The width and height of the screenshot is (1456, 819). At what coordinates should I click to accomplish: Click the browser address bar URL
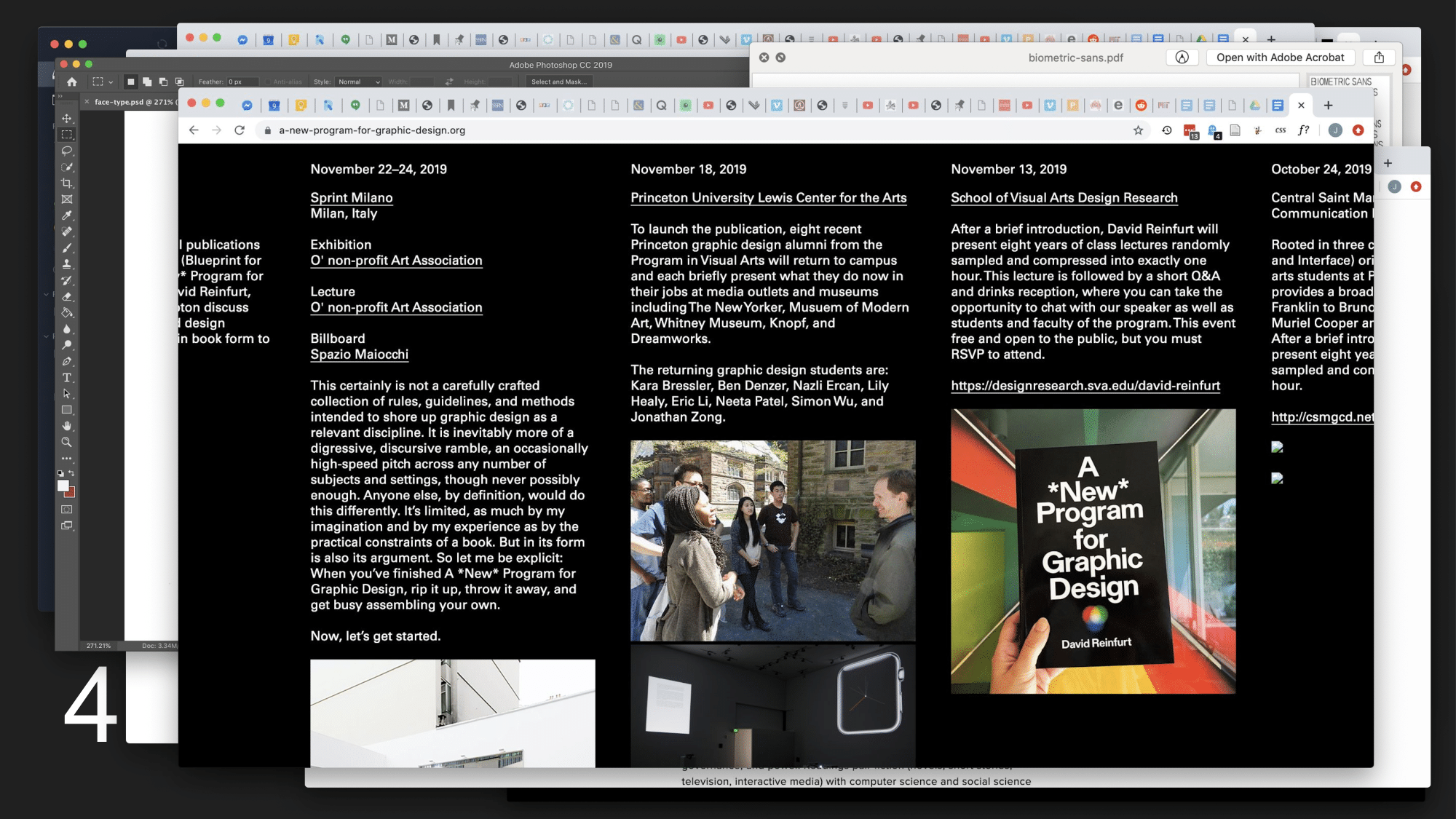click(x=372, y=130)
